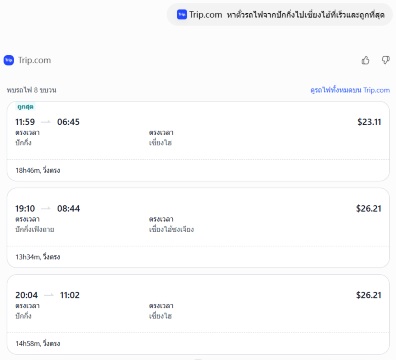Click the $26.21 price on the 20:04 train
The height and width of the screenshot is (360, 396).
(x=368, y=295)
